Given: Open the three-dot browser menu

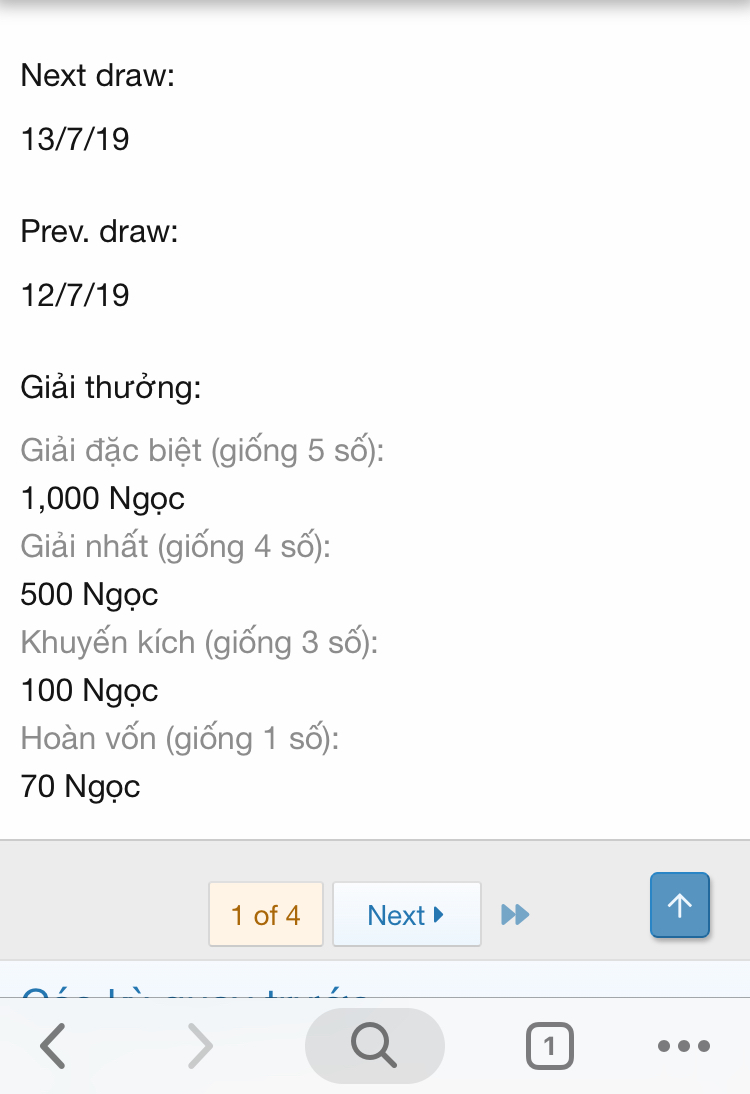Looking at the screenshot, I should [684, 1046].
